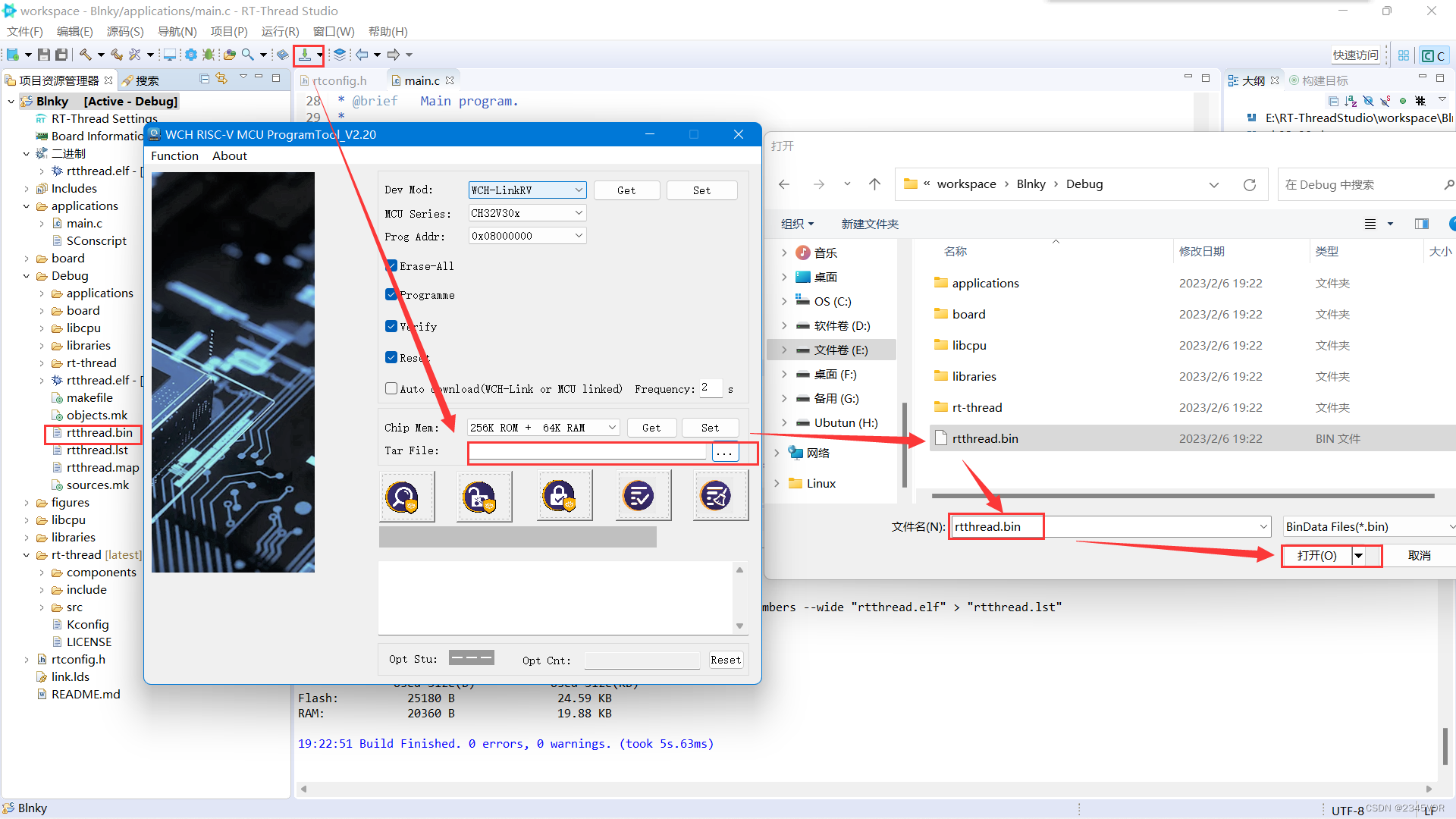Click the locked padlock protect icon button
This screenshot has height=819, width=1456.
coord(564,496)
